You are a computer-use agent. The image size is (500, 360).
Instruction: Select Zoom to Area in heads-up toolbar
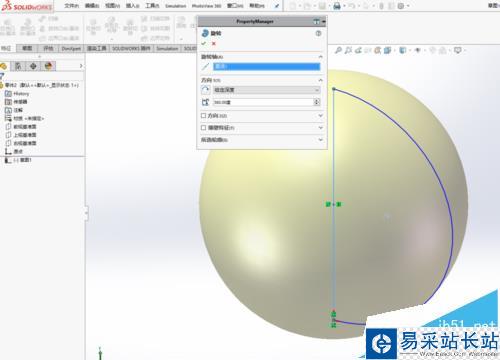pos(348,50)
